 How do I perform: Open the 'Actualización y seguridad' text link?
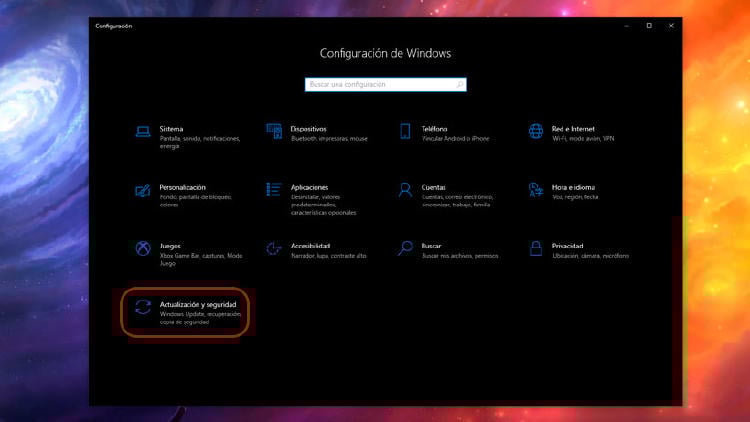(x=197, y=303)
